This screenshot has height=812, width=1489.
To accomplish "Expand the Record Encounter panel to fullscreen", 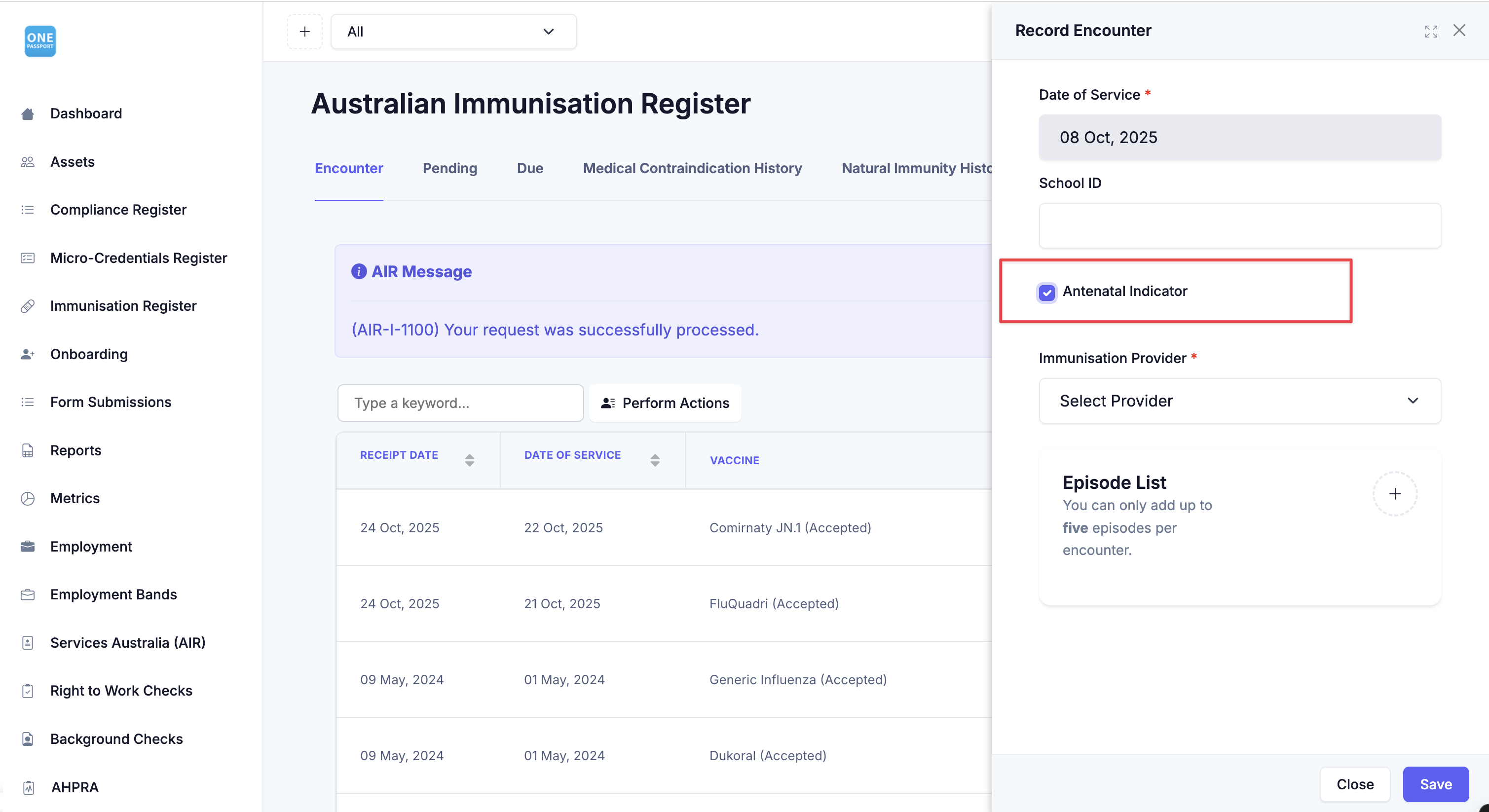I will (x=1431, y=31).
